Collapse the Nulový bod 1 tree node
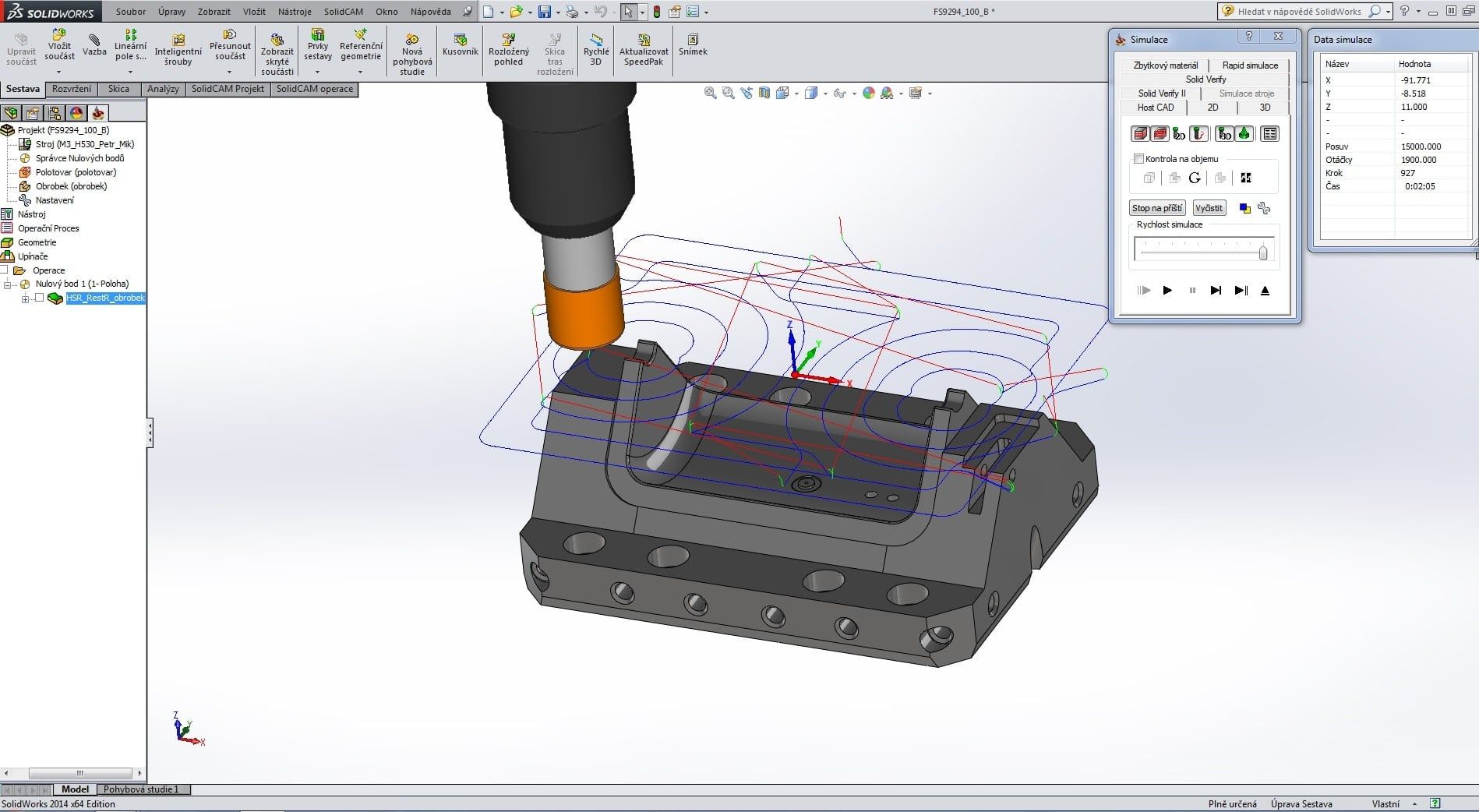 (x=7, y=284)
